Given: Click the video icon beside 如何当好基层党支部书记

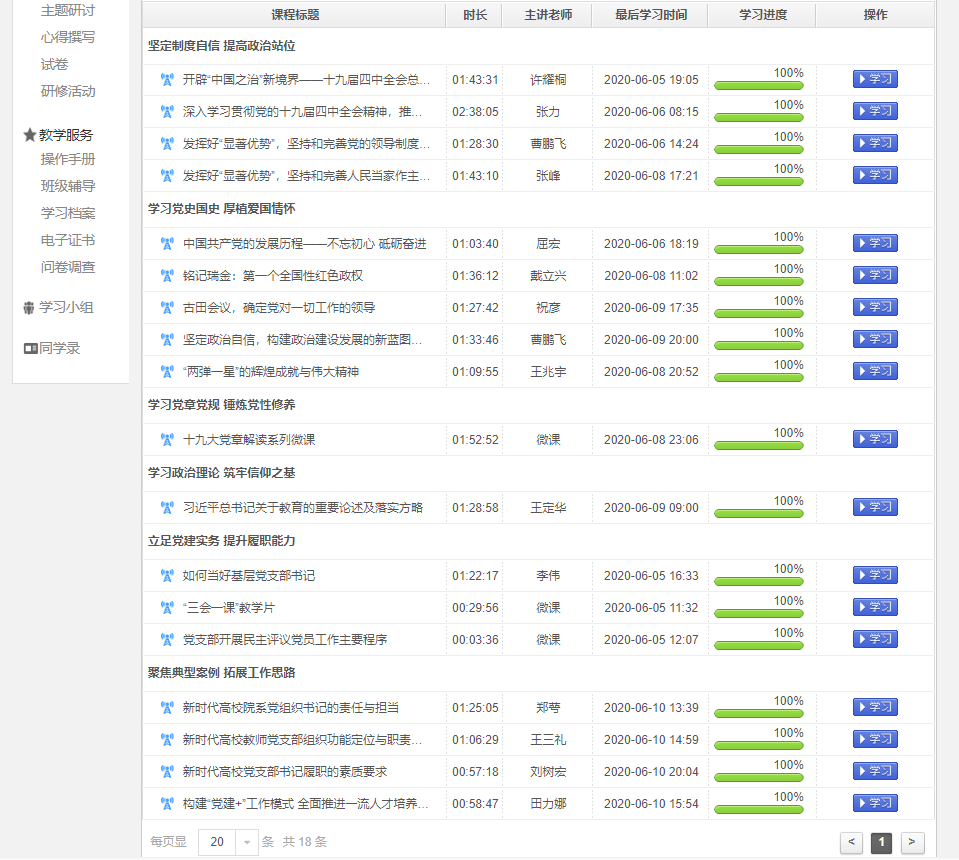Looking at the screenshot, I should 167,576.
